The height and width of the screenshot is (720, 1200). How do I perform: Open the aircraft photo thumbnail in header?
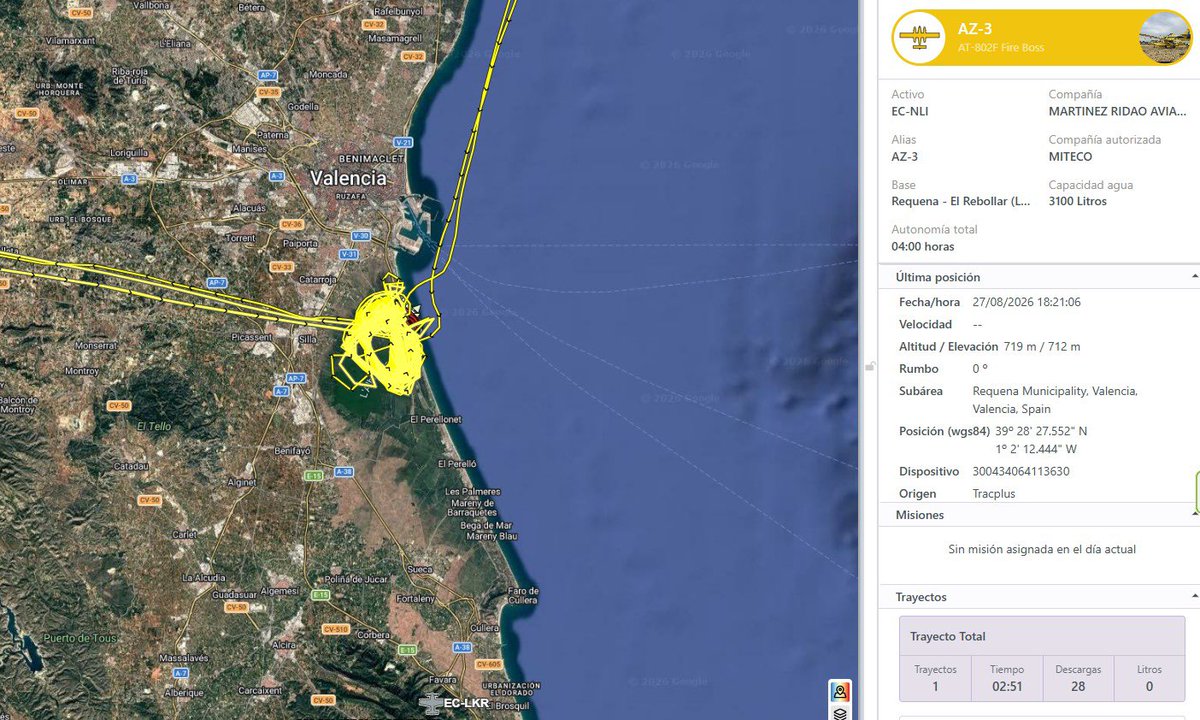coord(1165,38)
